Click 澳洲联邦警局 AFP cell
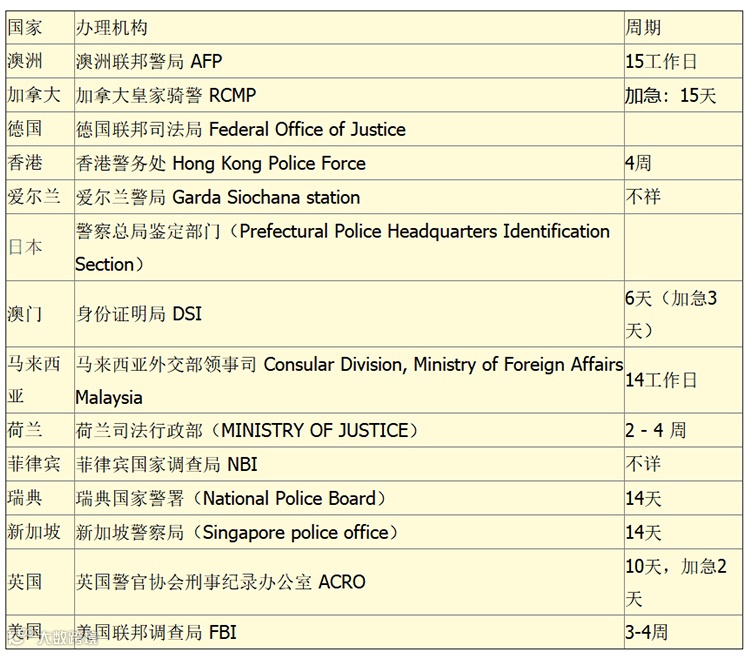746x652 pixels. pyautogui.click(x=349, y=61)
